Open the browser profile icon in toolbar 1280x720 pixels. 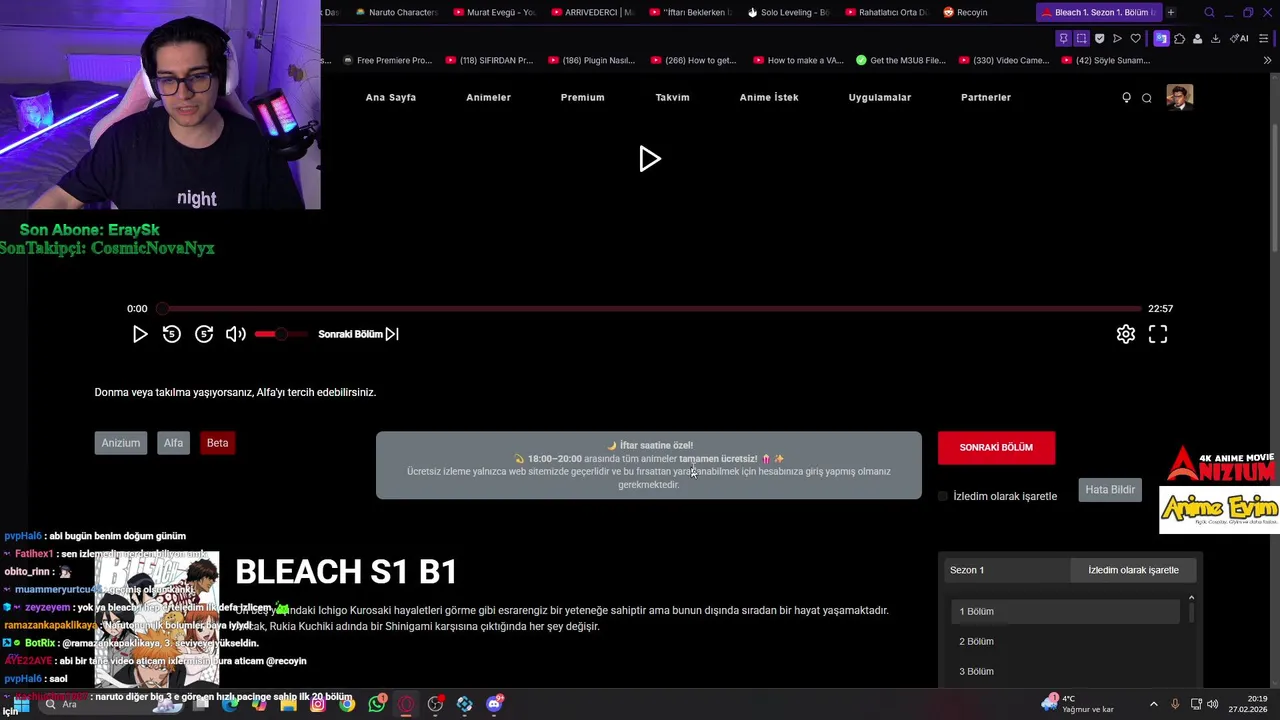tap(1197, 39)
